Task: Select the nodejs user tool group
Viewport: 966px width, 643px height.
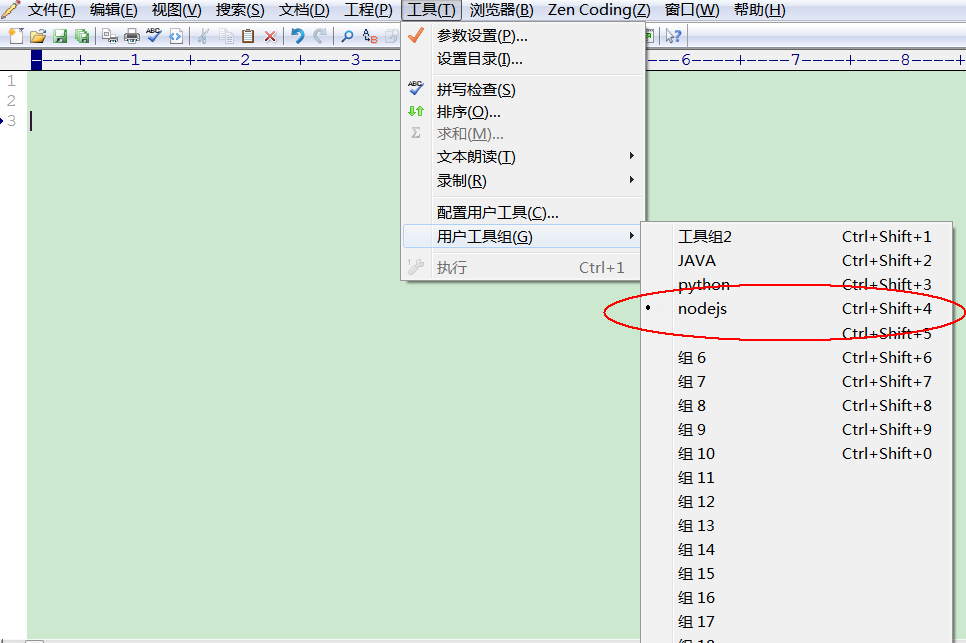Action: coord(703,308)
